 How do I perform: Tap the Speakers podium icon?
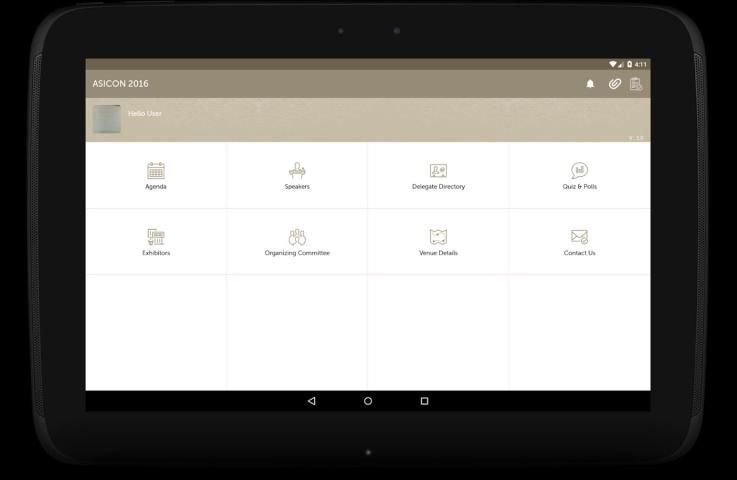tap(297, 171)
